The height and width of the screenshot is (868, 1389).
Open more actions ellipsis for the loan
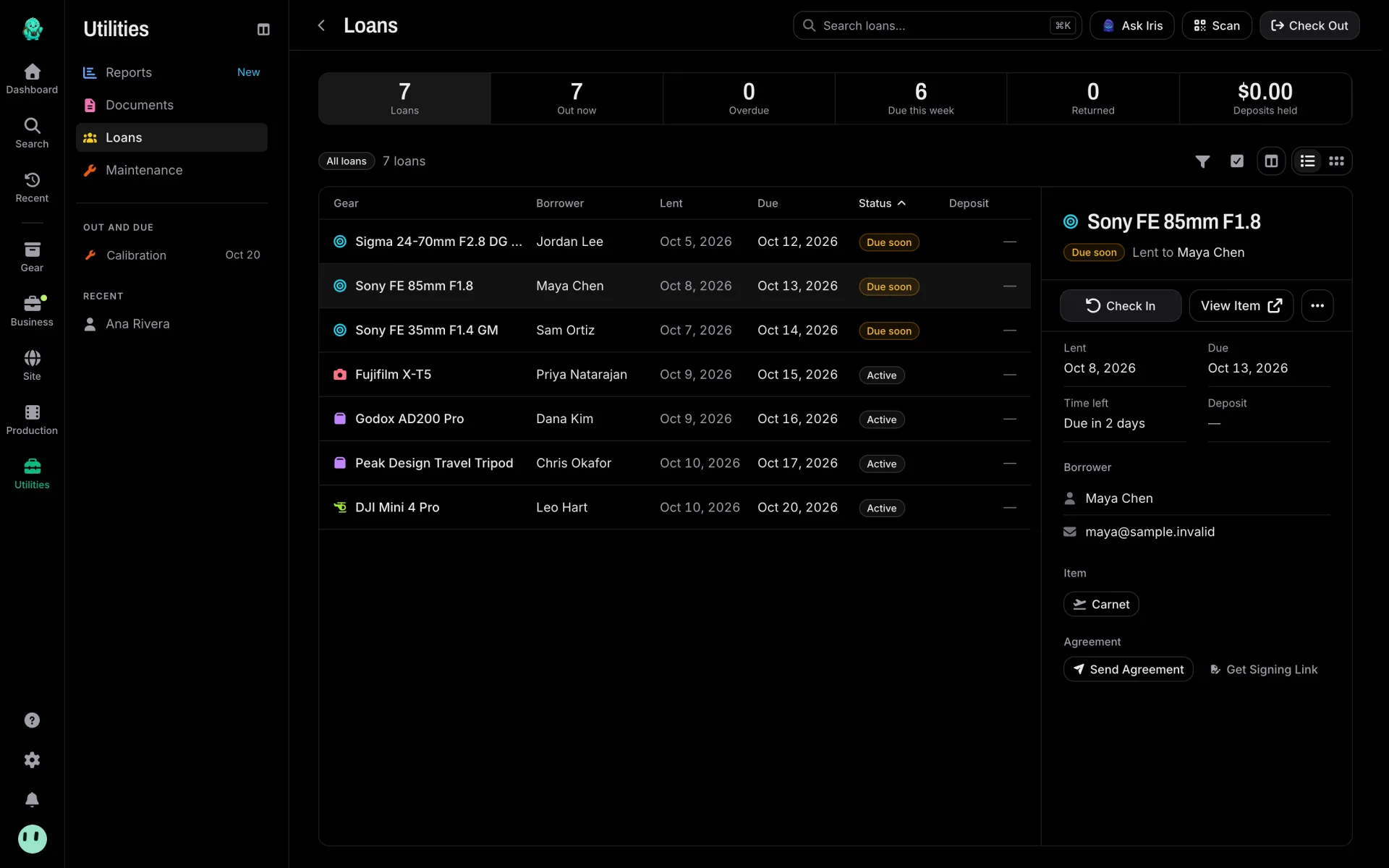pyautogui.click(x=1317, y=306)
